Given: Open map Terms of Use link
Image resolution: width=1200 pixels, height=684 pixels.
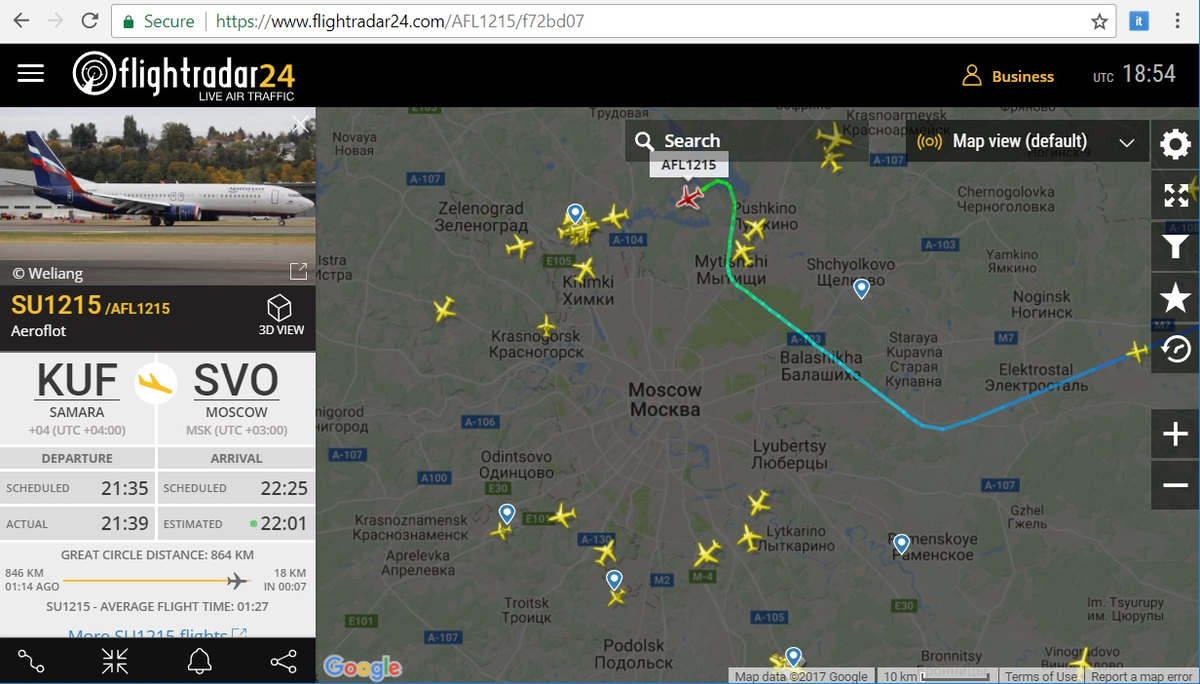Looking at the screenshot, I should click(x=1042, y=677).
